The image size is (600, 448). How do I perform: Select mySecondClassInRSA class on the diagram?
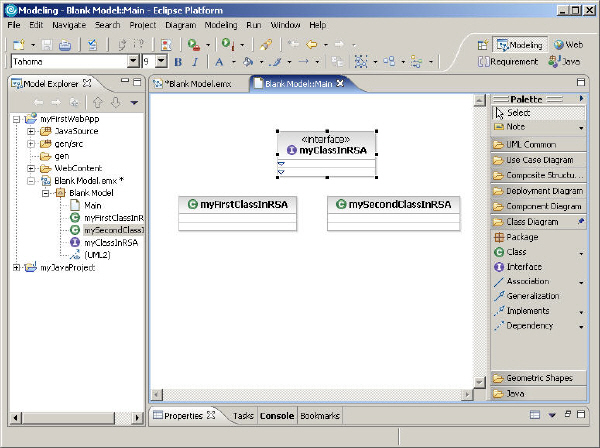[x=394, y=213]
